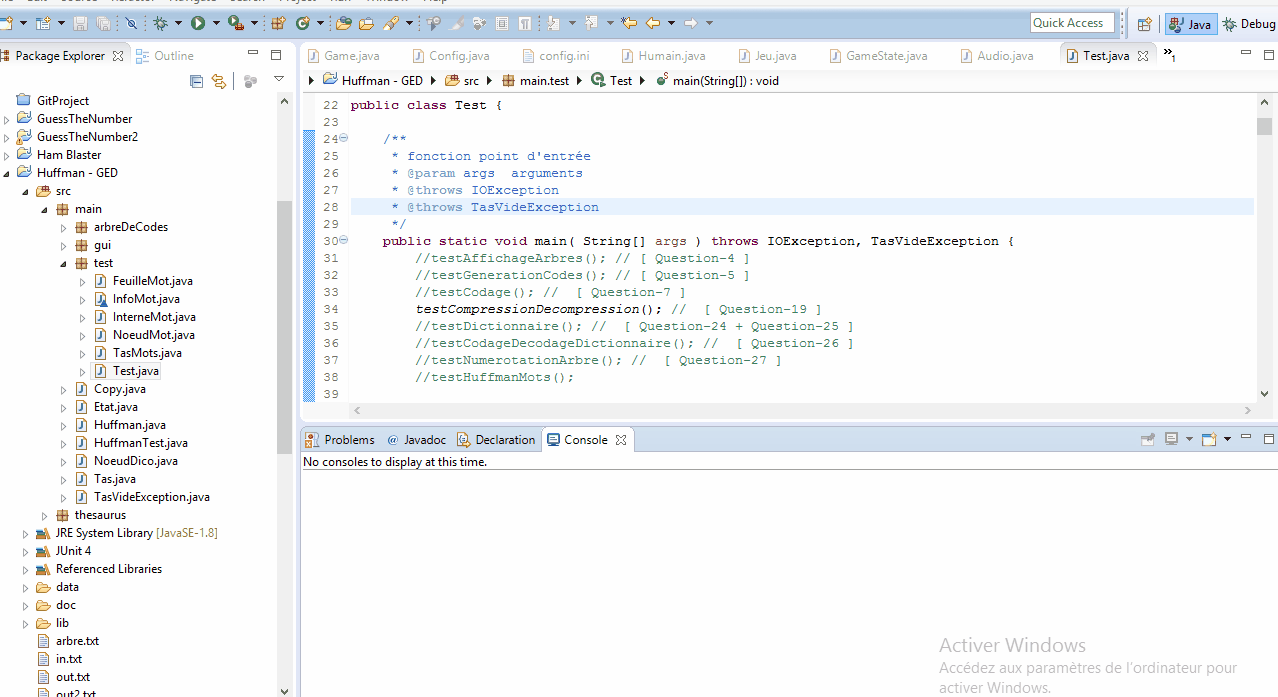Select TasVideException.java in the tree
This screenshot has height=697, width=1278.
151,497
